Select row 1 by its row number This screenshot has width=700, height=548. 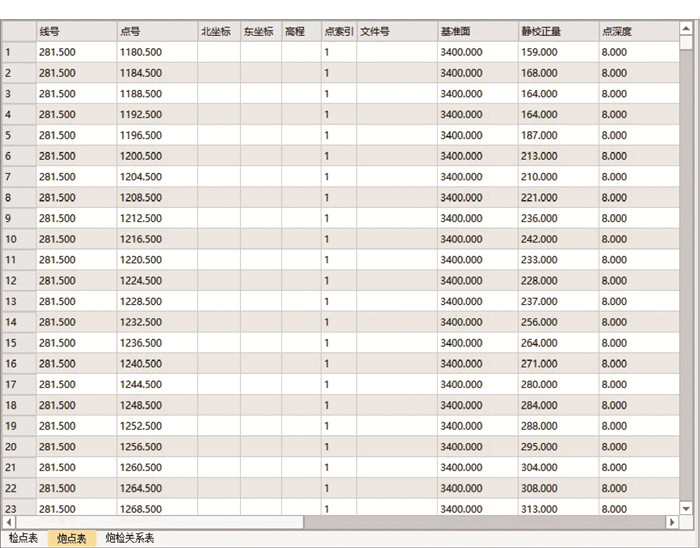[18, 52]
